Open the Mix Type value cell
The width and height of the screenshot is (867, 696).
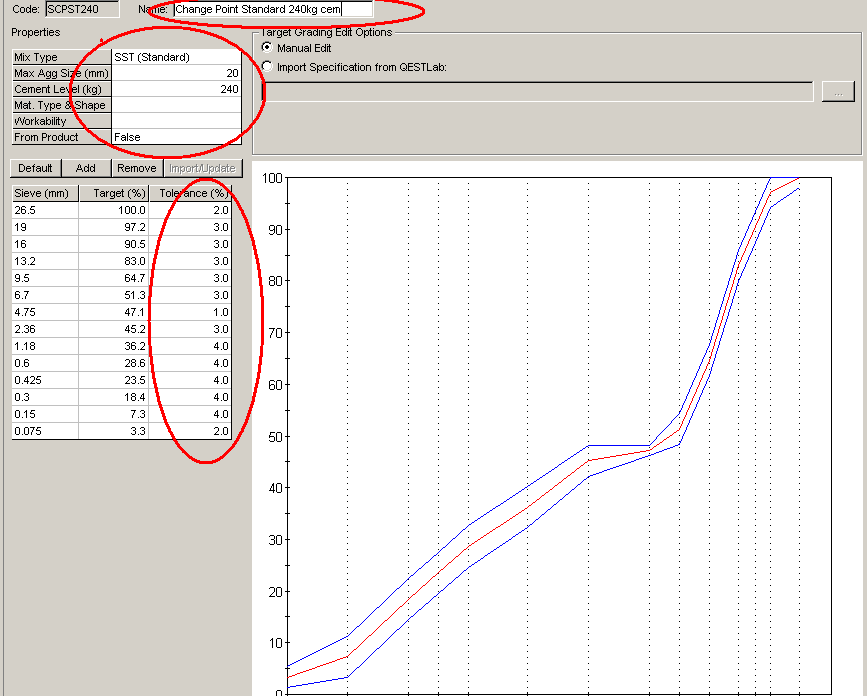coord(176,57)
